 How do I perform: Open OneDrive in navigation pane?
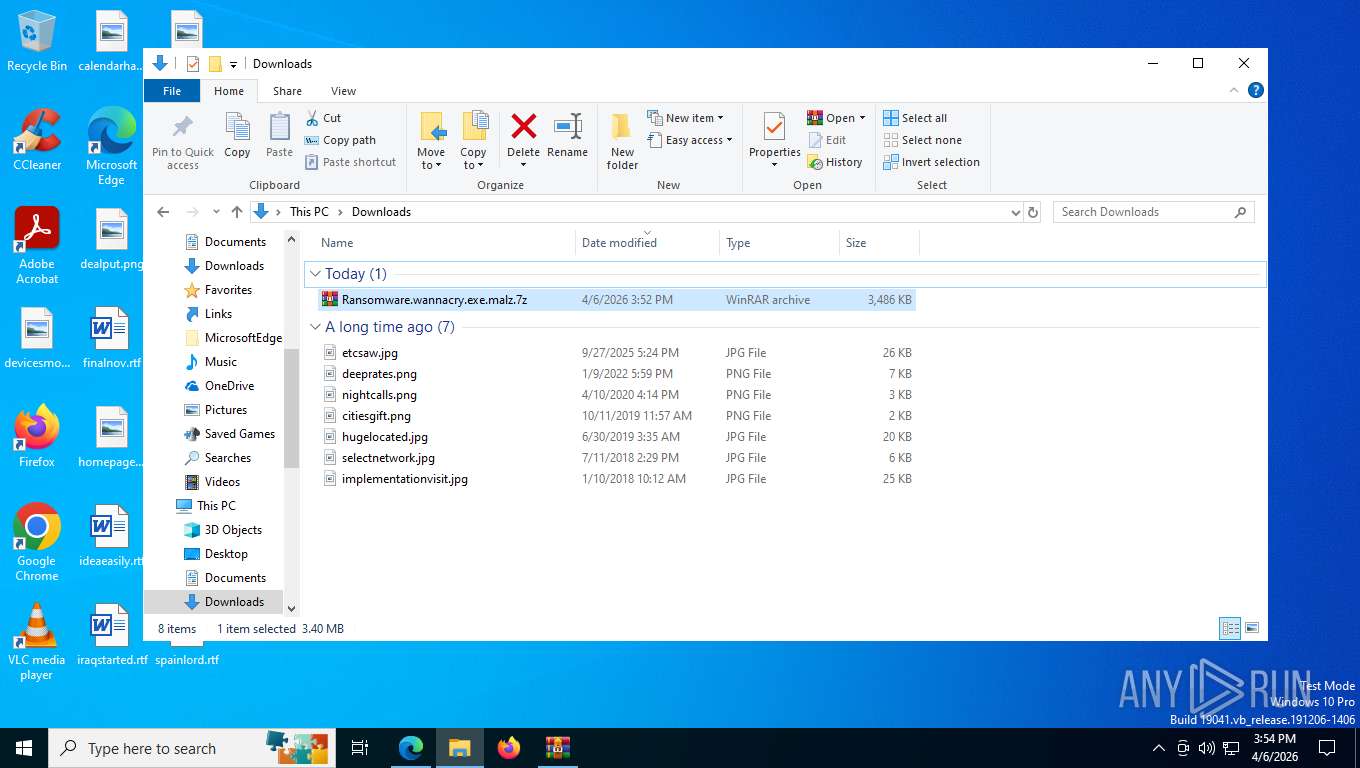coord(228,386)
